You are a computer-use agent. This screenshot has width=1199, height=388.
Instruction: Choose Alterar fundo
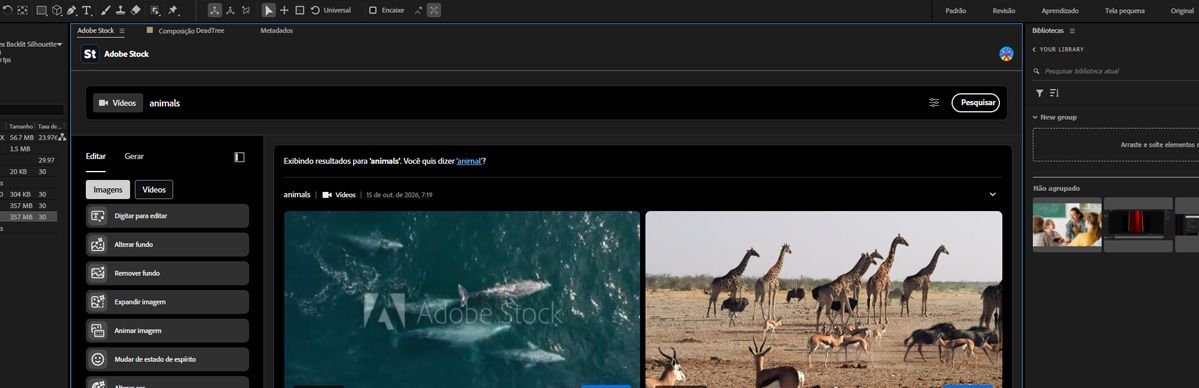[x=167, y=245]
